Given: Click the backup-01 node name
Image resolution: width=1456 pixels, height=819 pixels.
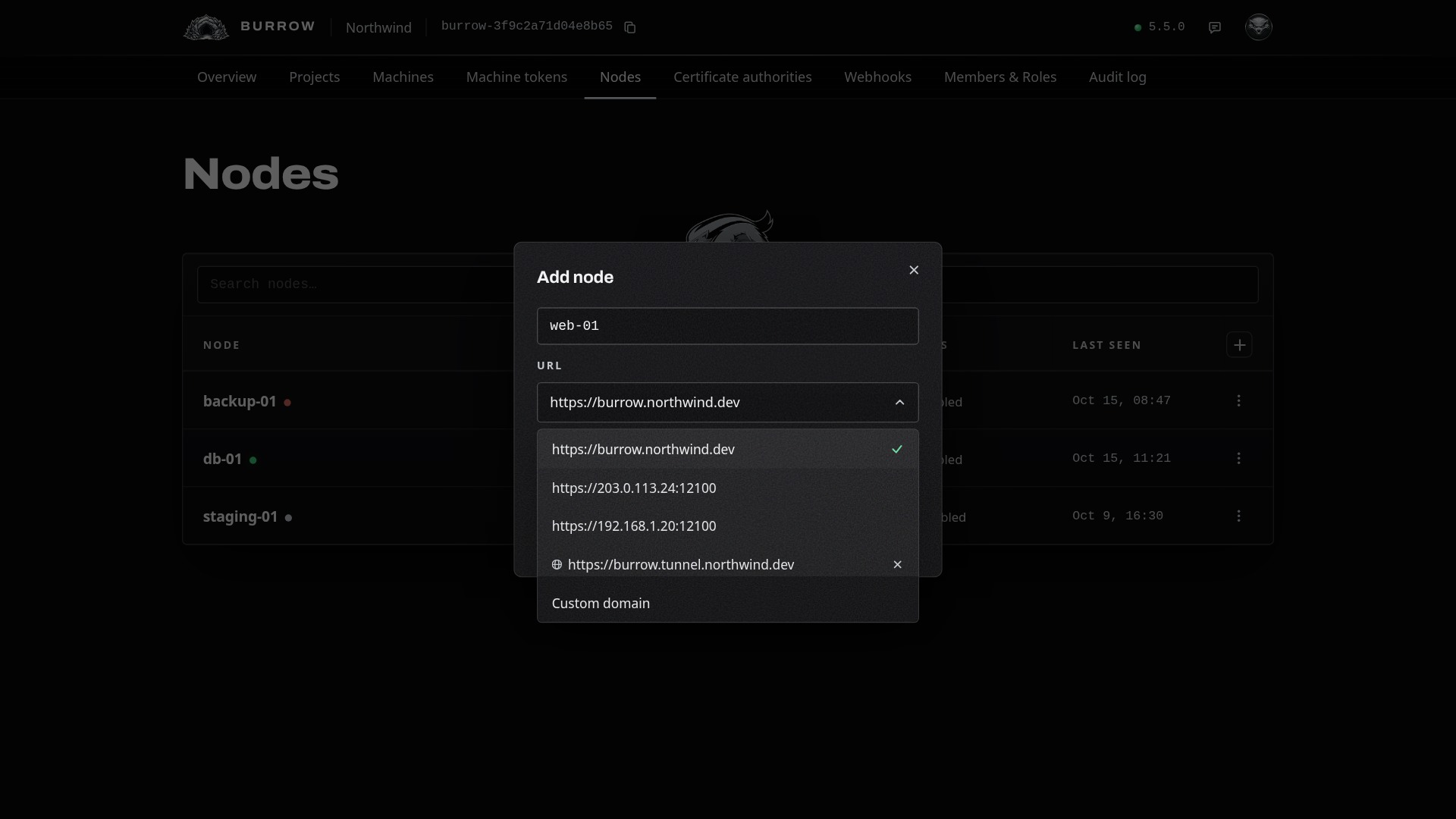Looking at the screenshot, I should [x=240, y=401].
